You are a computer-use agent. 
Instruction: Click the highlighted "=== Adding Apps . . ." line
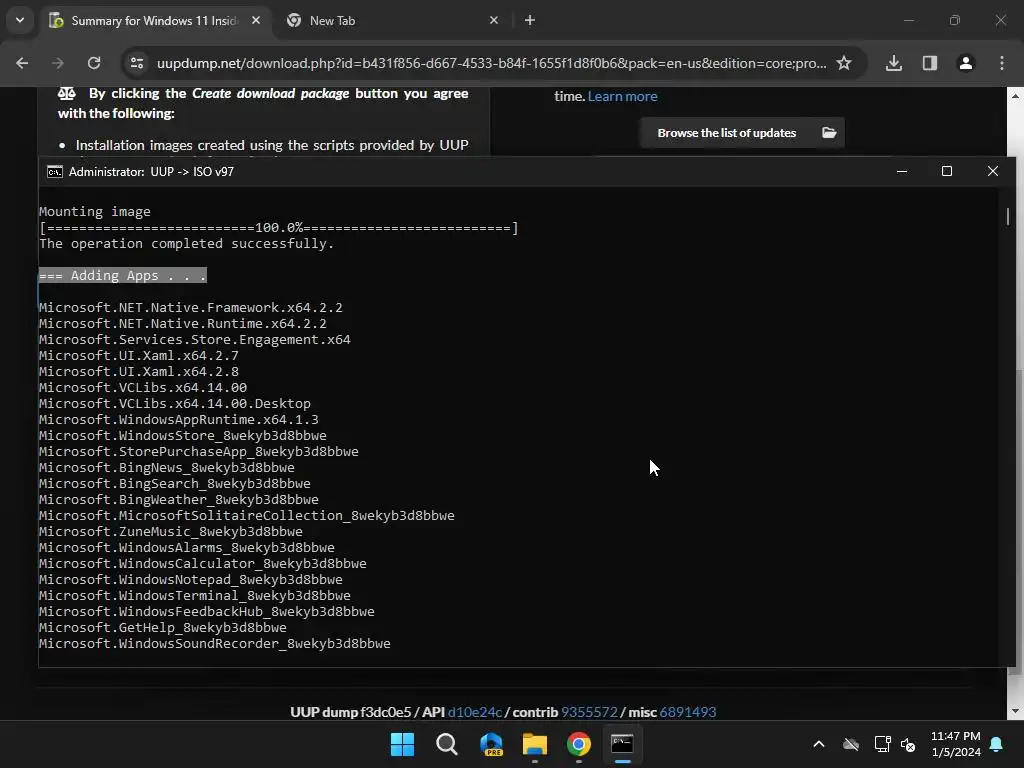point(123,276)
